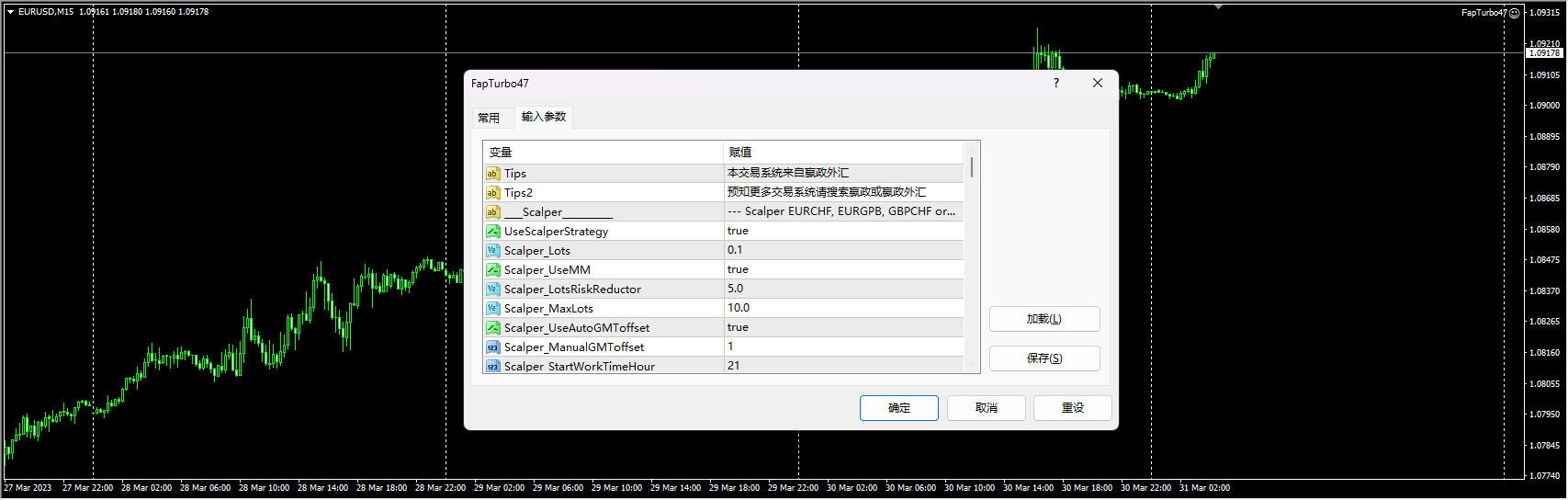Click the parameter list scroll-down arrow
Image resolution: width=1568 pixels, height=500 pixels.
(x=972, y=365)
